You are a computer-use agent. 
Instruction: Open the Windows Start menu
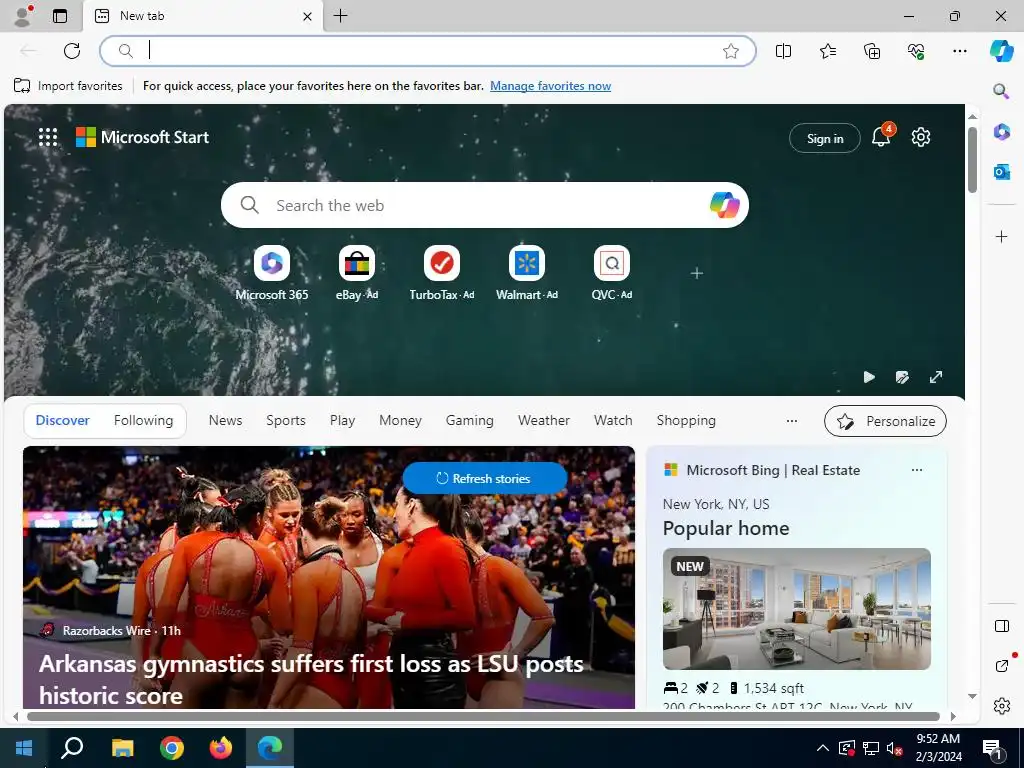pyautogui.click(x=24, y=748)
